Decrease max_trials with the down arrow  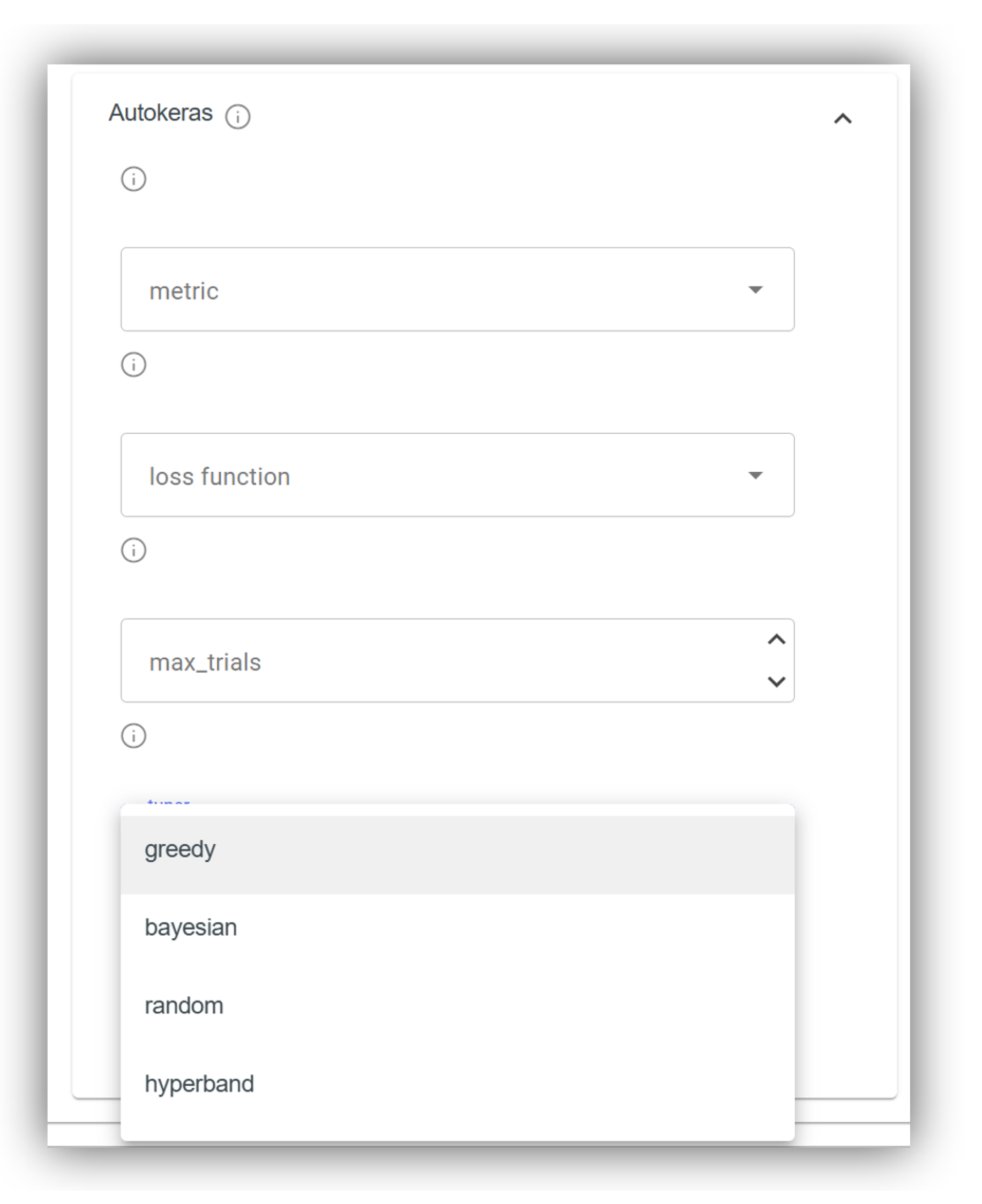(x=776, y=681)
